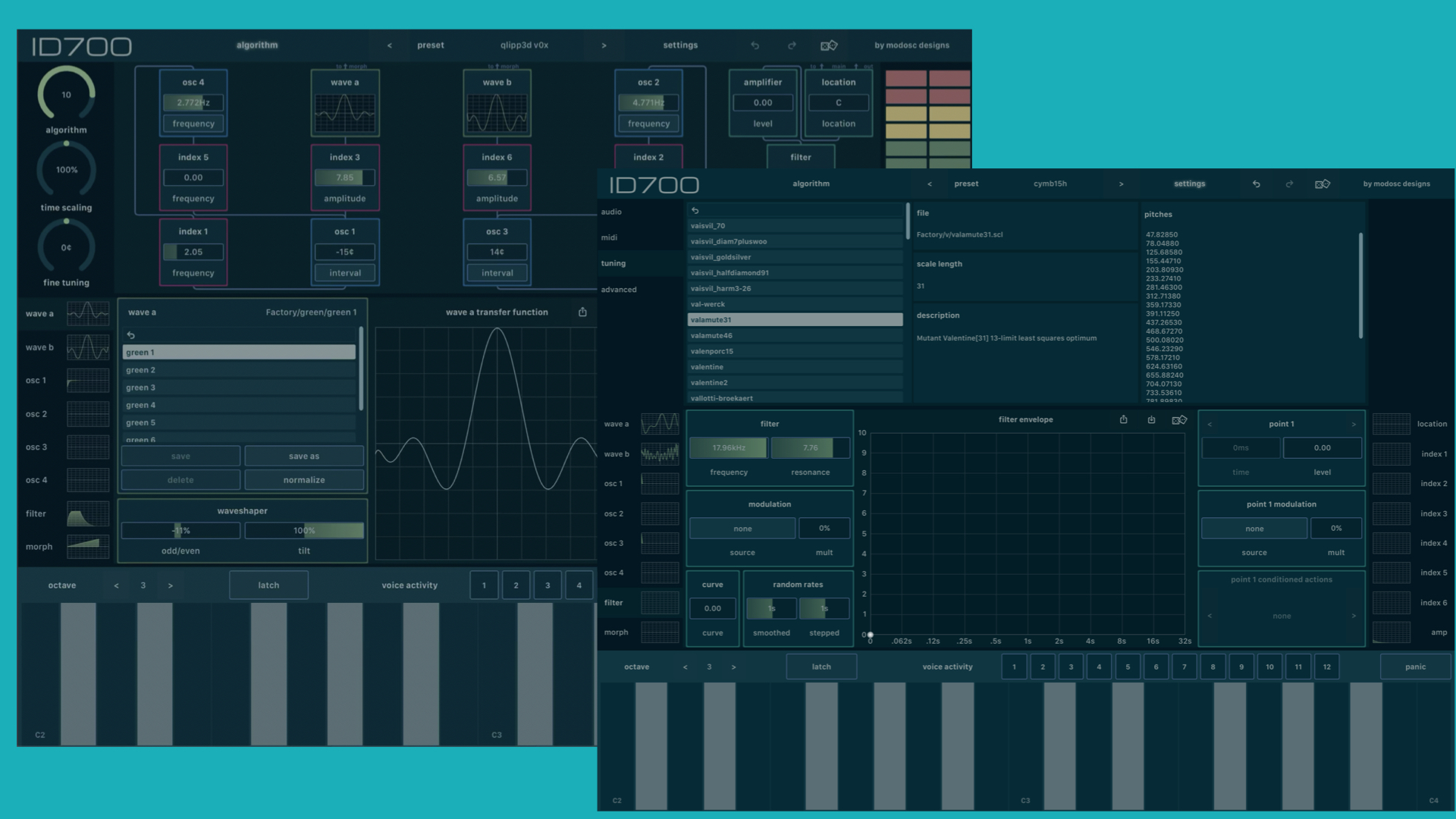Screen dimensions: 1456x819
Task: Go to the next filter envelope point
Action: tap(1354, 424)
